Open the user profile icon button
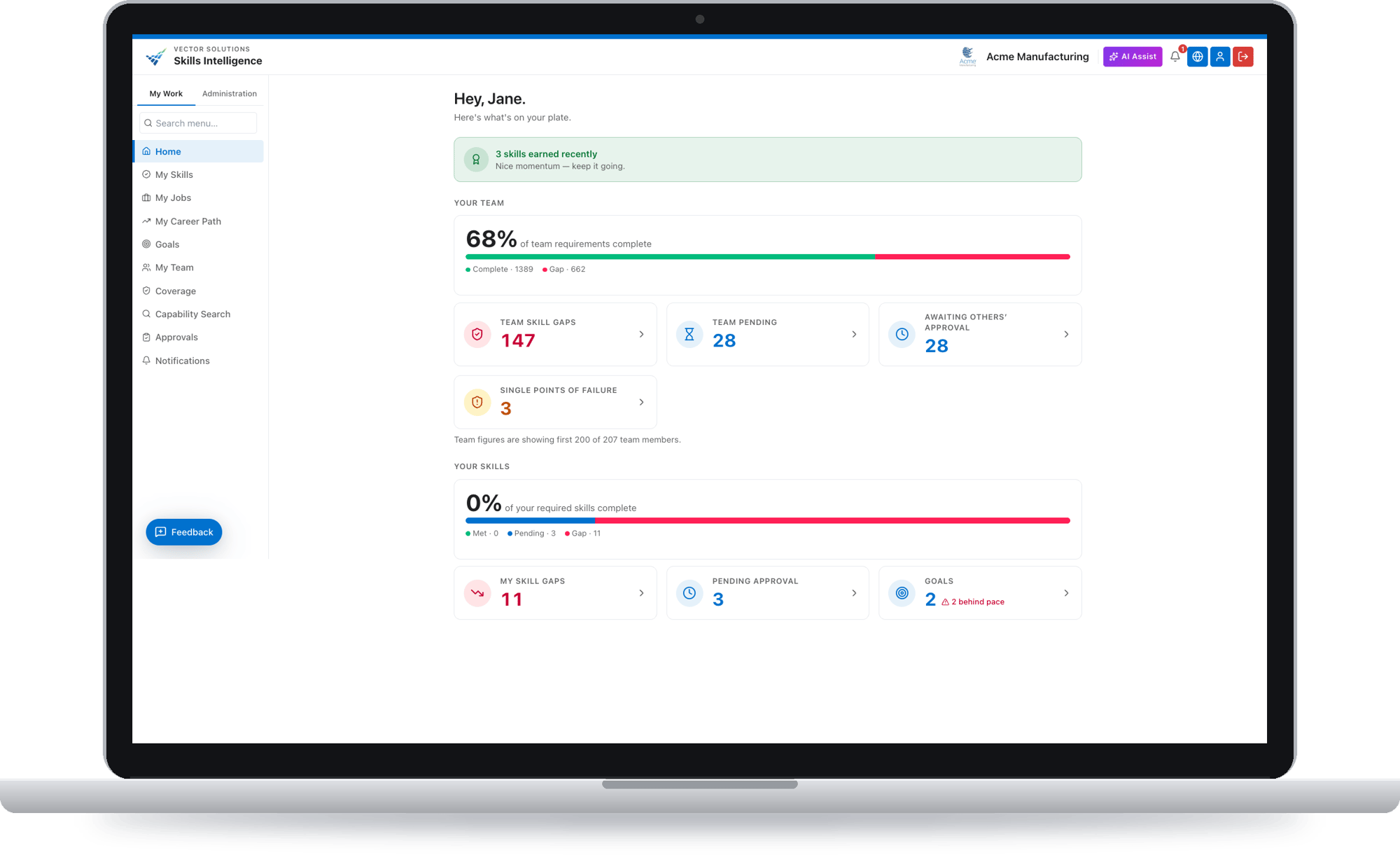The image size is (1400, 855). click(1220, 57)
